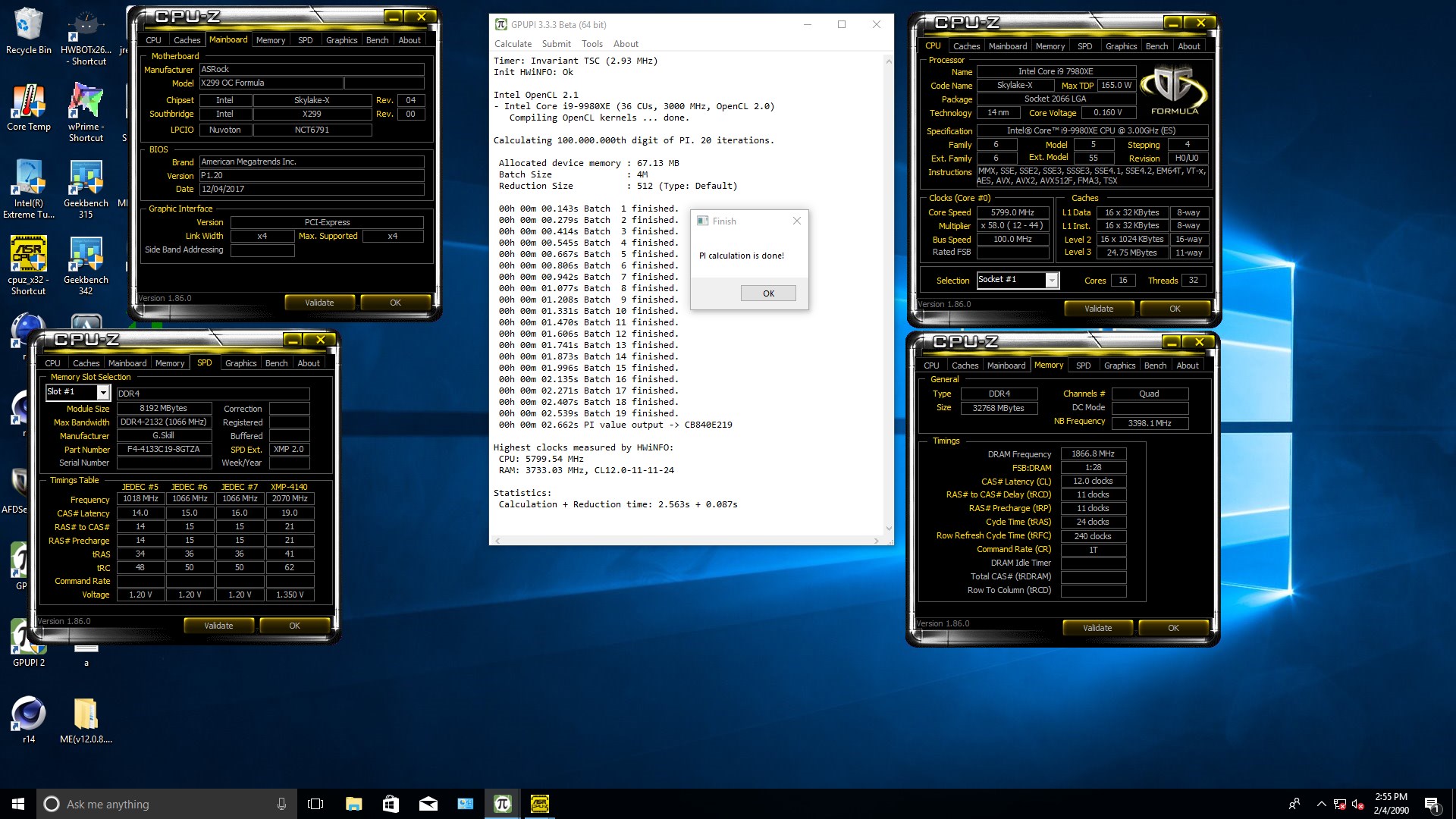Viewport: 1456px width, 819px height.
Task: Select Graphics tab in SPD CPU-Z window
Action: point(241,363)
